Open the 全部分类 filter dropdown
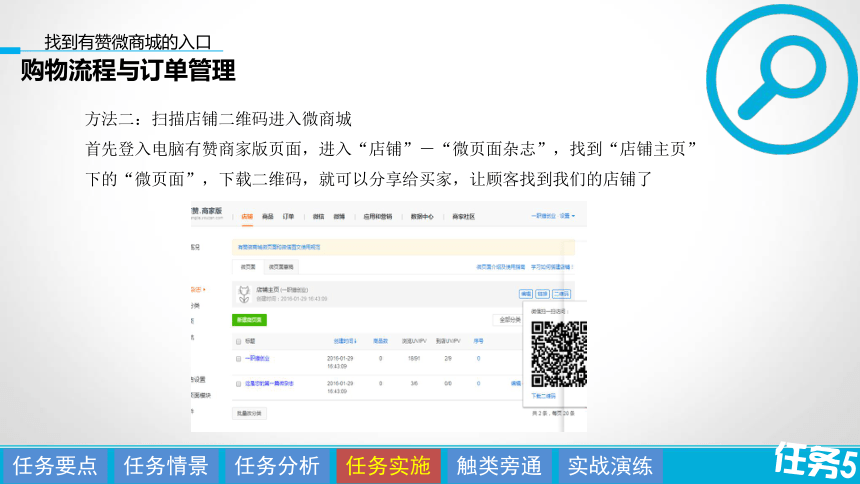 pos(508,320)
